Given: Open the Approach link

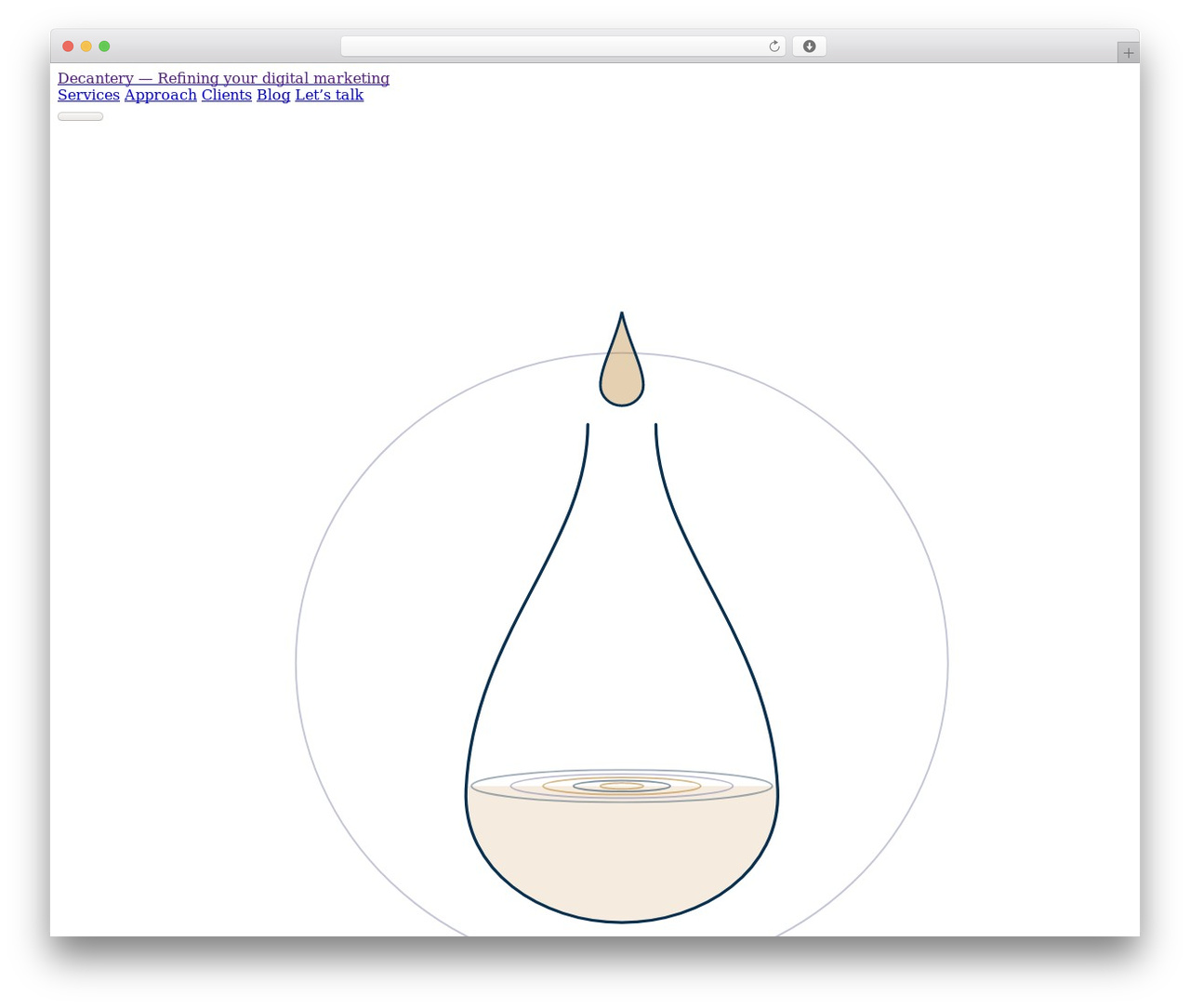Looking at the screenshot, I should click(x=161, y=95).
